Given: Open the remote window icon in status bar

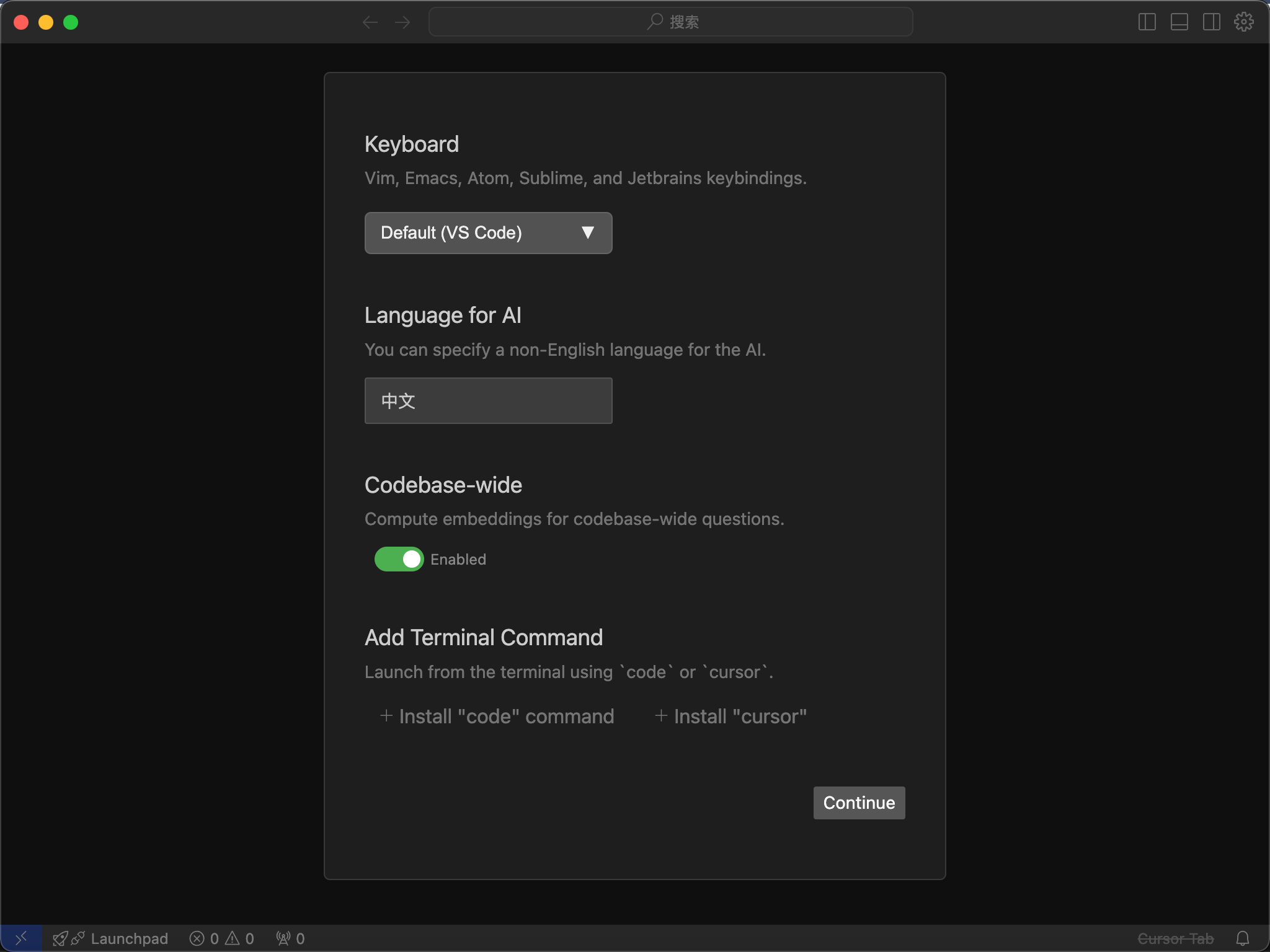Looking at the screenshot, I should [x=21, y=938].
